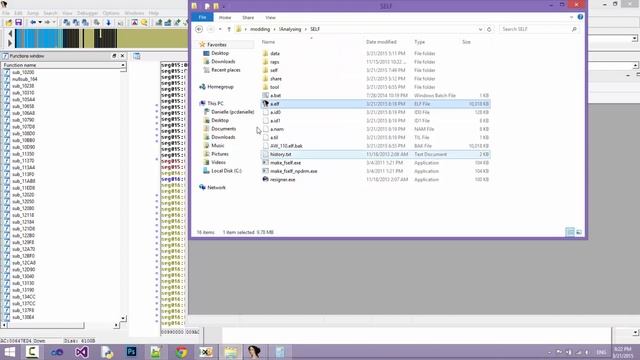
Task: Open File menu in IDA
Action: (6, 13)
